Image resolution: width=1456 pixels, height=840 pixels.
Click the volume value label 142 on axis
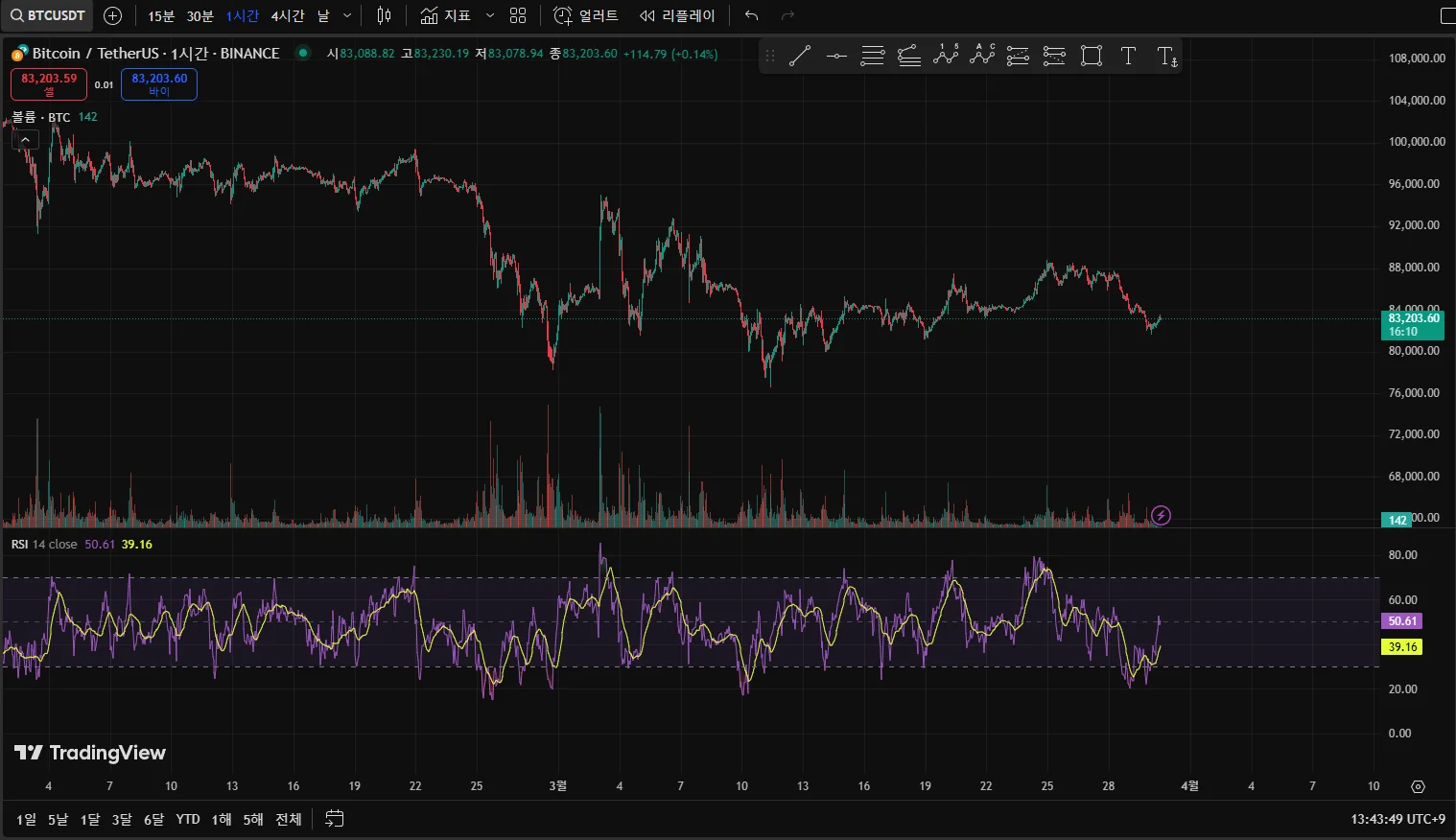coord(1397,520)
